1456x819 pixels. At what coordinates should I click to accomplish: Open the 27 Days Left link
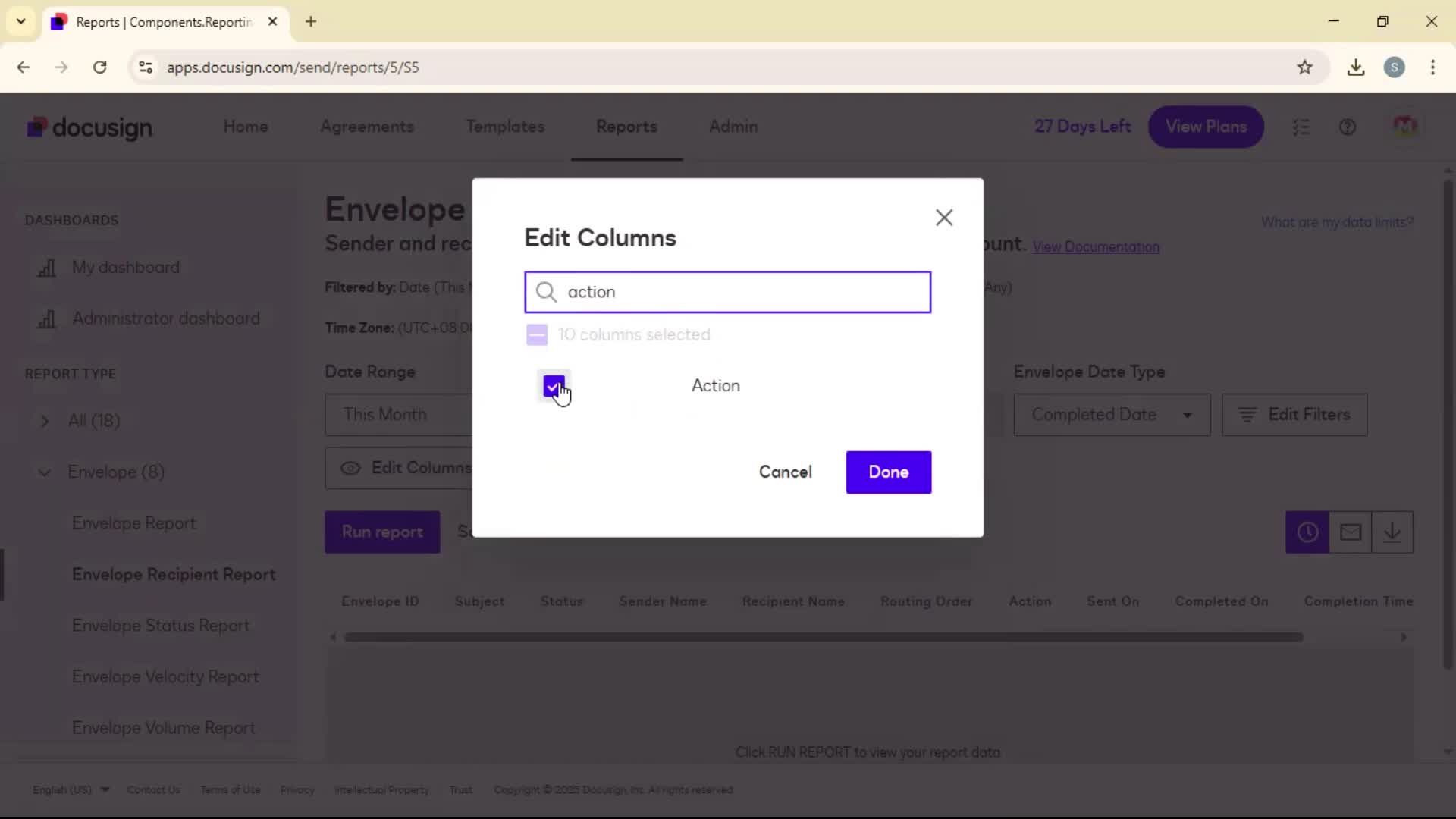click(1082, 127)
